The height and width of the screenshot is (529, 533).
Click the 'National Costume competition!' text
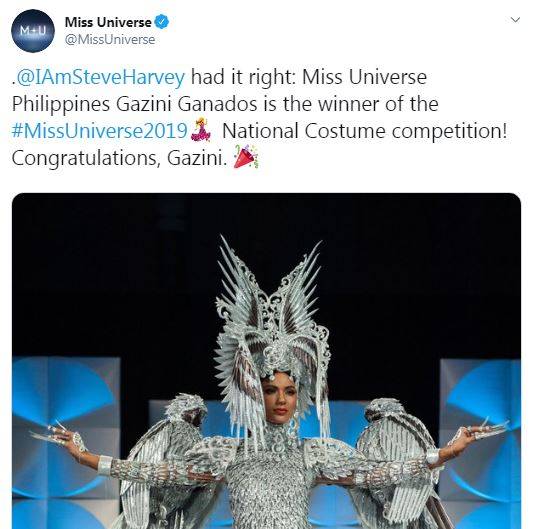point(364,132)
